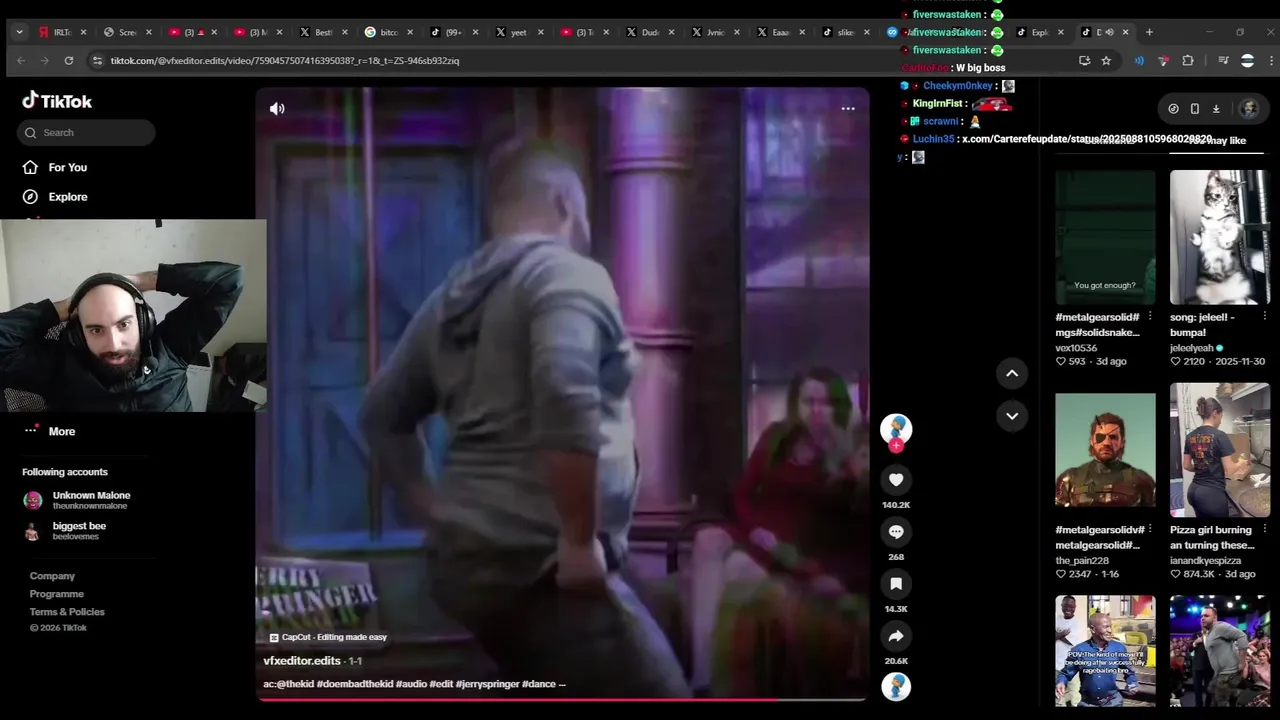Screen dimensions: 1280x720
Task: Open the Terms & Policies footer link
Action: point(67,612)
